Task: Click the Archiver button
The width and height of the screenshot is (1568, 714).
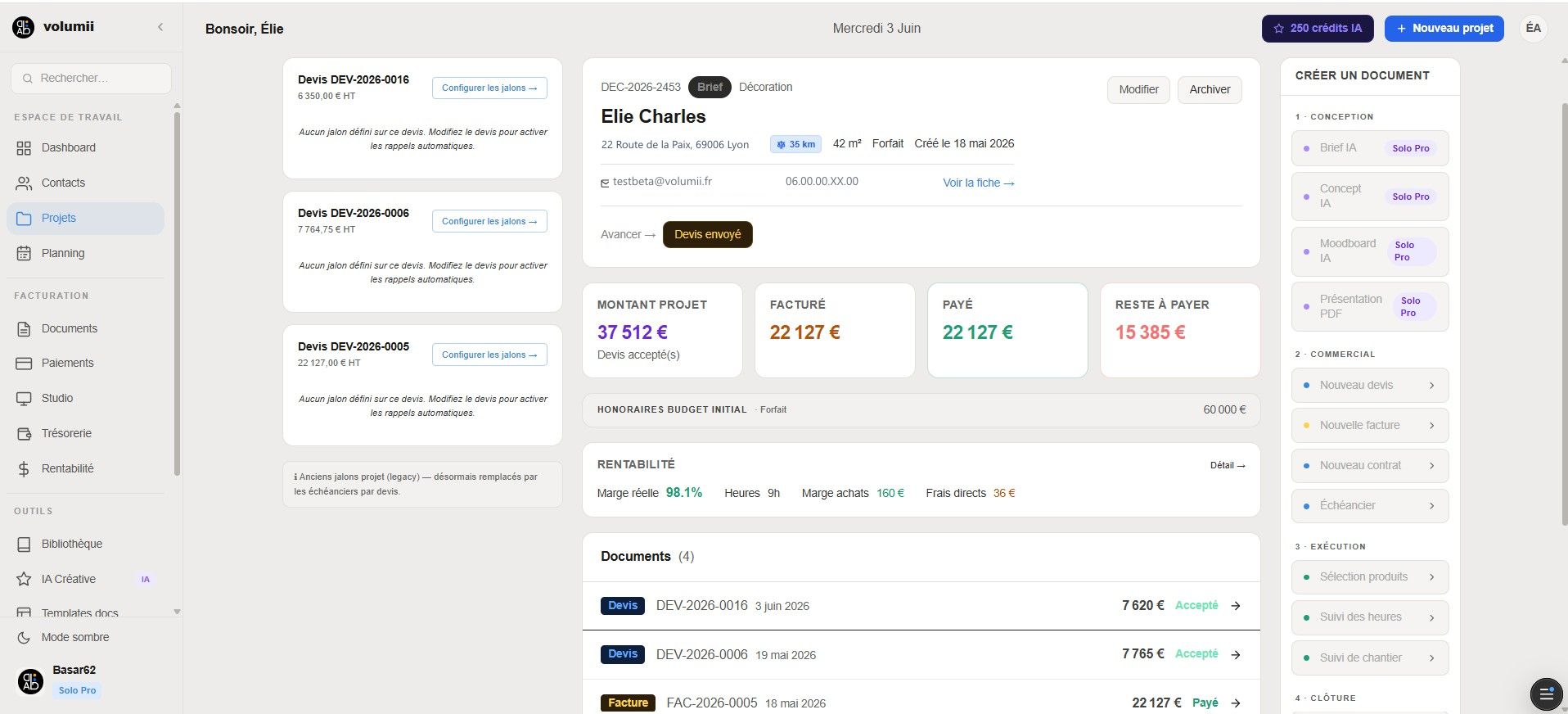Action: tap(1210, 89)
